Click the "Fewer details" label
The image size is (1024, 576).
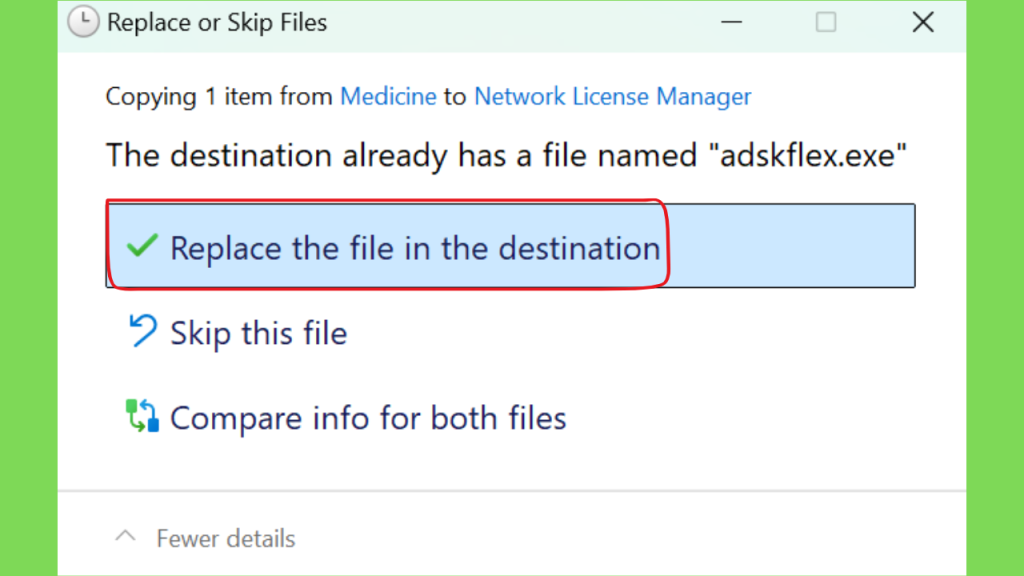click(226, 539)
